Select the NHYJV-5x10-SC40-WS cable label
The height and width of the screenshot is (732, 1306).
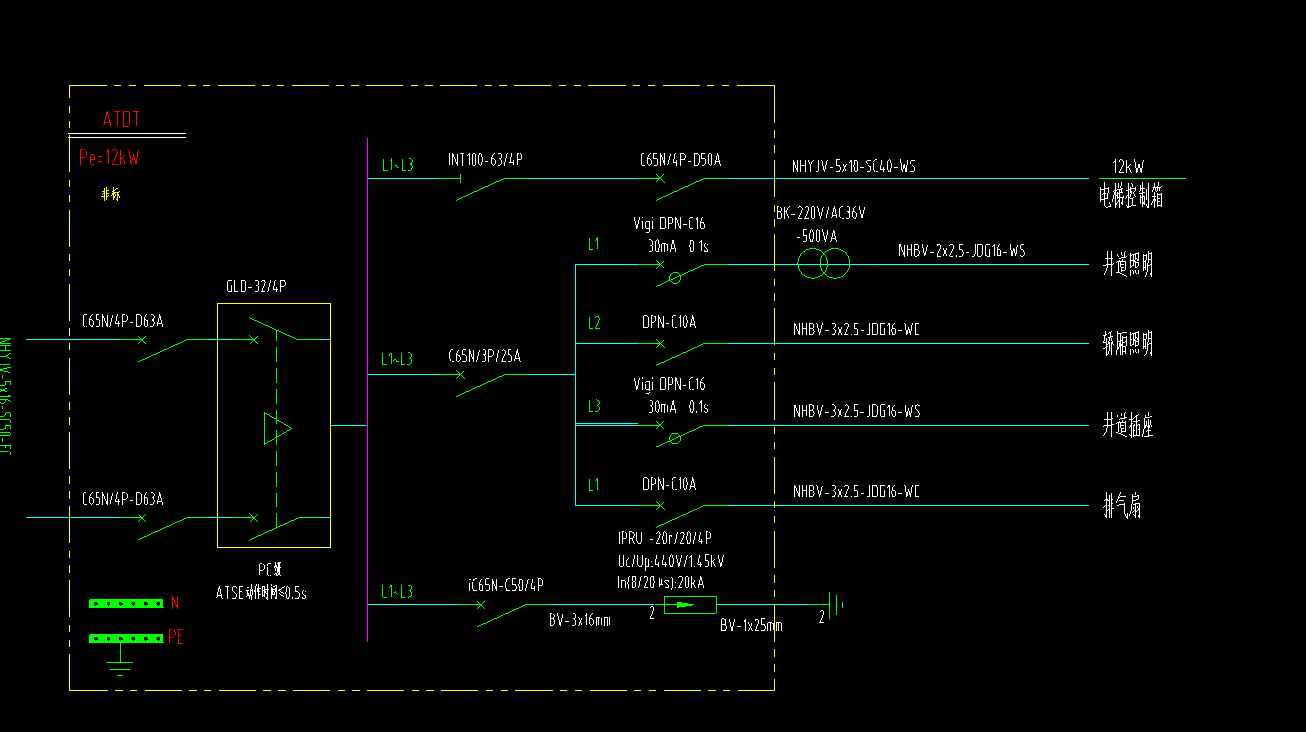pos(853,166)
